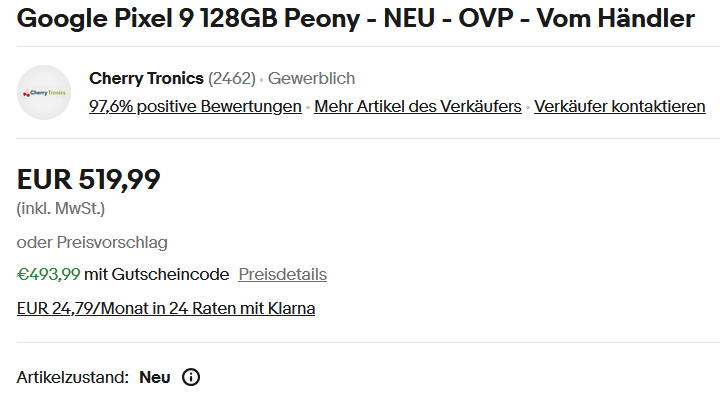The image size is (720, 405).
Task: Open the Cherry Tronics seller logo
Action: click(x=44, y=92)
